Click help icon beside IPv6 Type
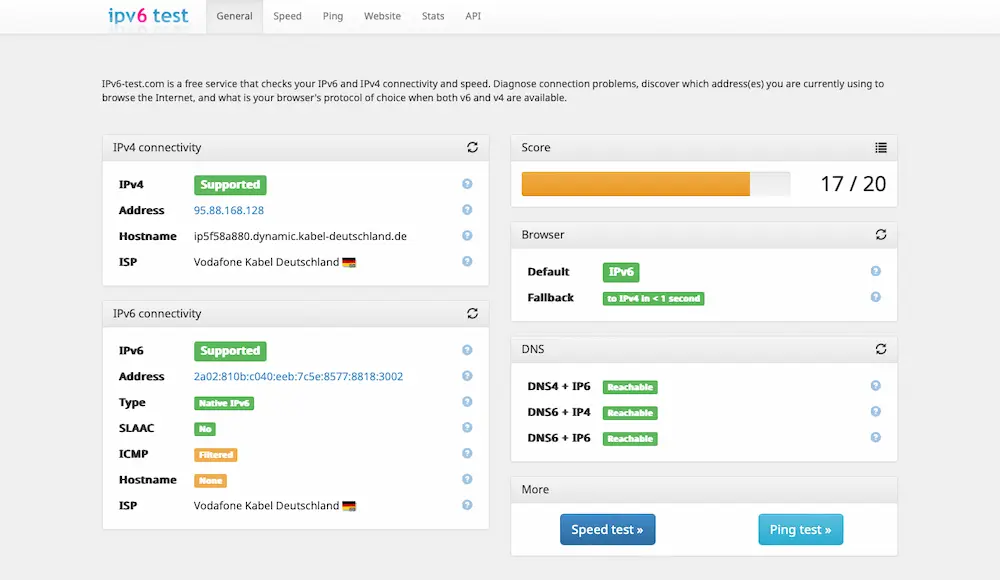Viewport: 1000px width, 580px height. pos(467,402)
